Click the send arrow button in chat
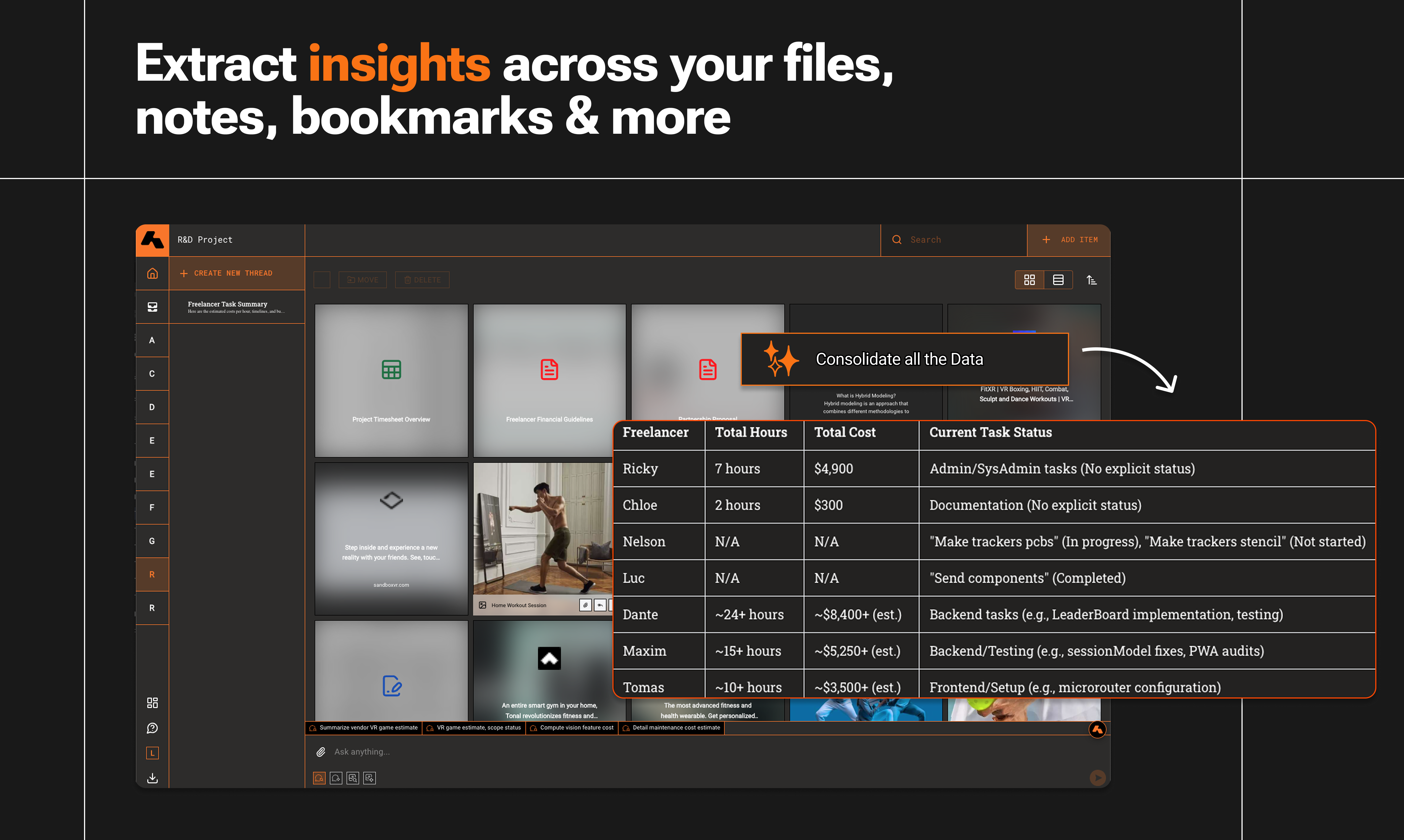The width and height of the screenshot is (1404, 840). (x=1097, y=778)
